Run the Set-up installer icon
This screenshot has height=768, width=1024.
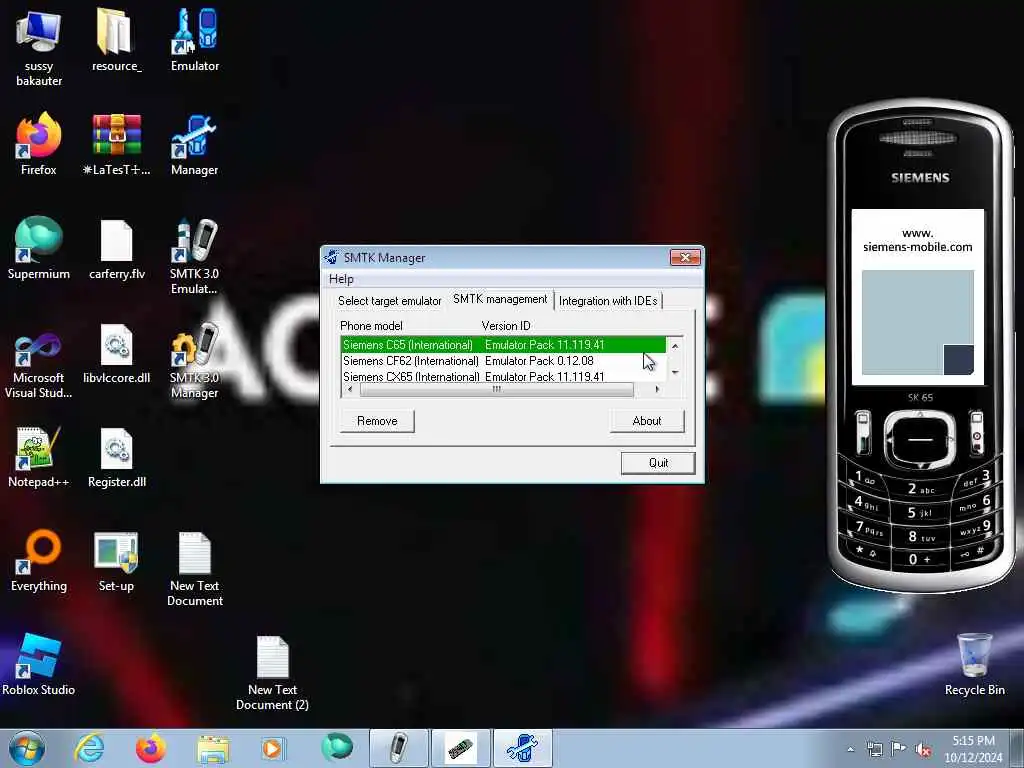pyautogui.click(x=116, y=560)
